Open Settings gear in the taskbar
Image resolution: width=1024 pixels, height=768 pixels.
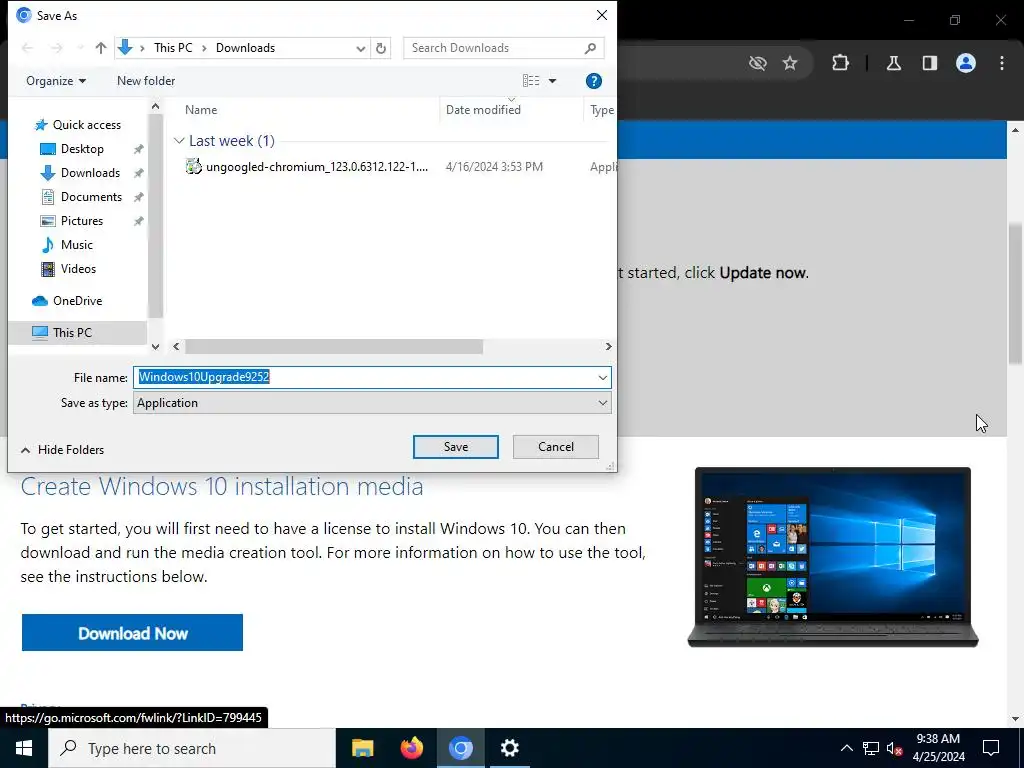click(x=509, y=748)
